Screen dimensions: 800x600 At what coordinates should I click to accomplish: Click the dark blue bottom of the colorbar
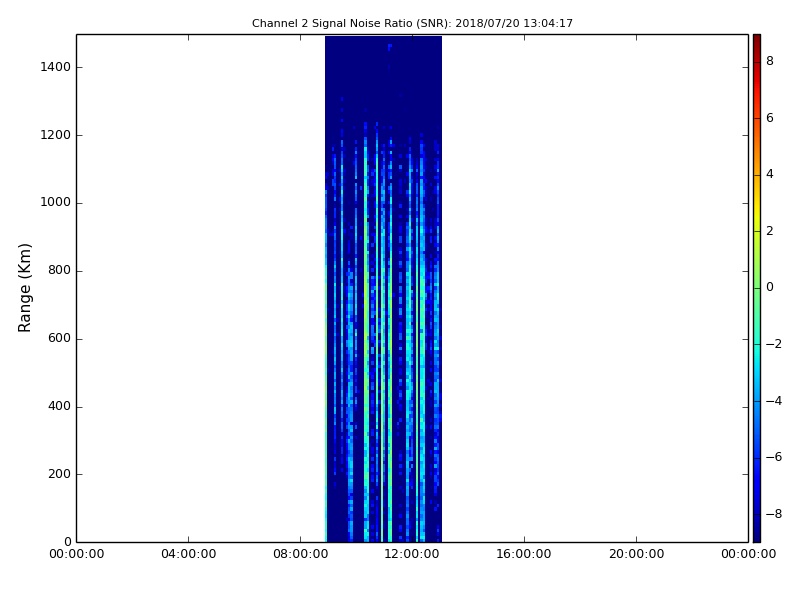(x=757, y=531)
